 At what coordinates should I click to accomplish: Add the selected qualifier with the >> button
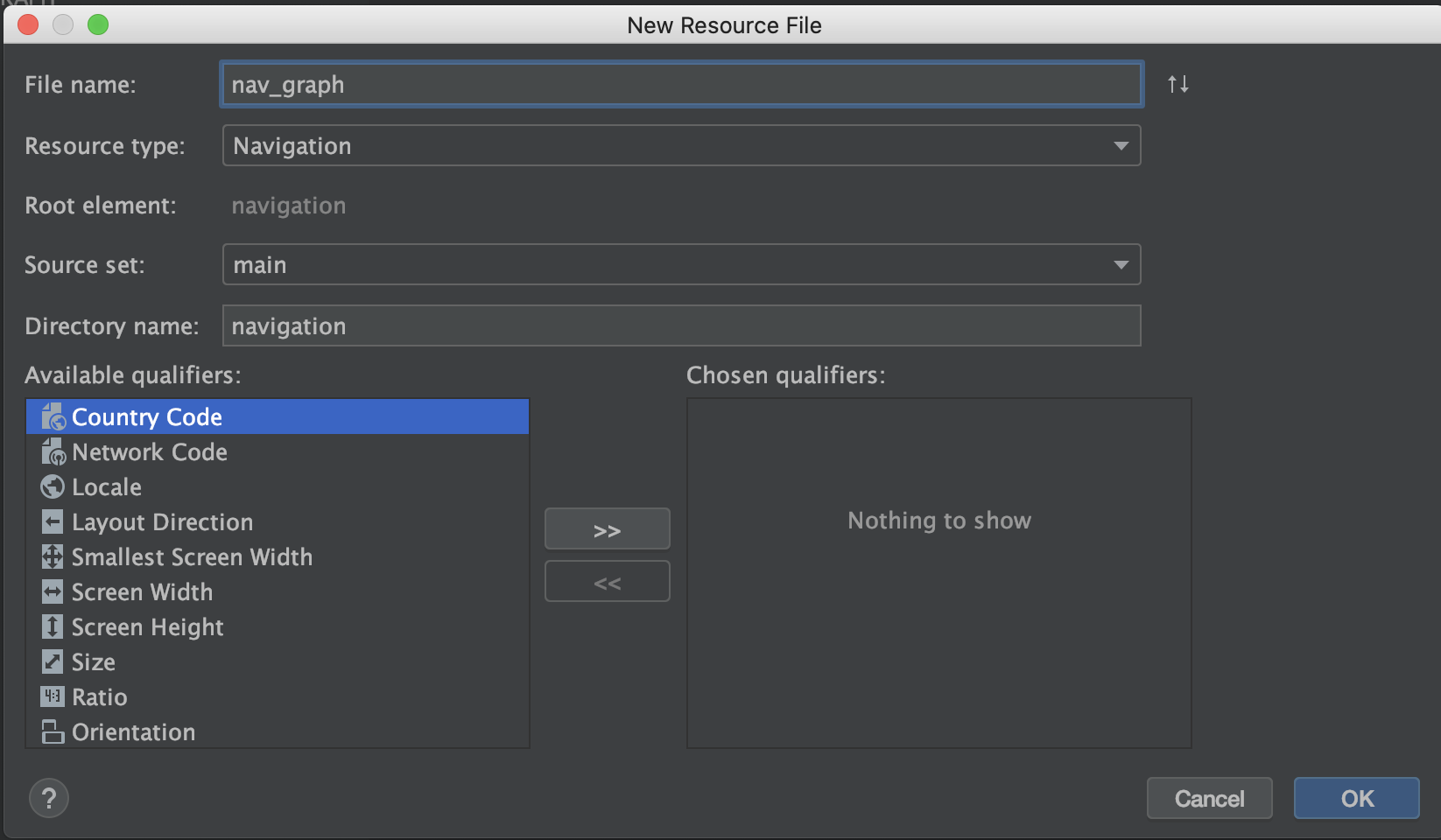pos(608,529)
